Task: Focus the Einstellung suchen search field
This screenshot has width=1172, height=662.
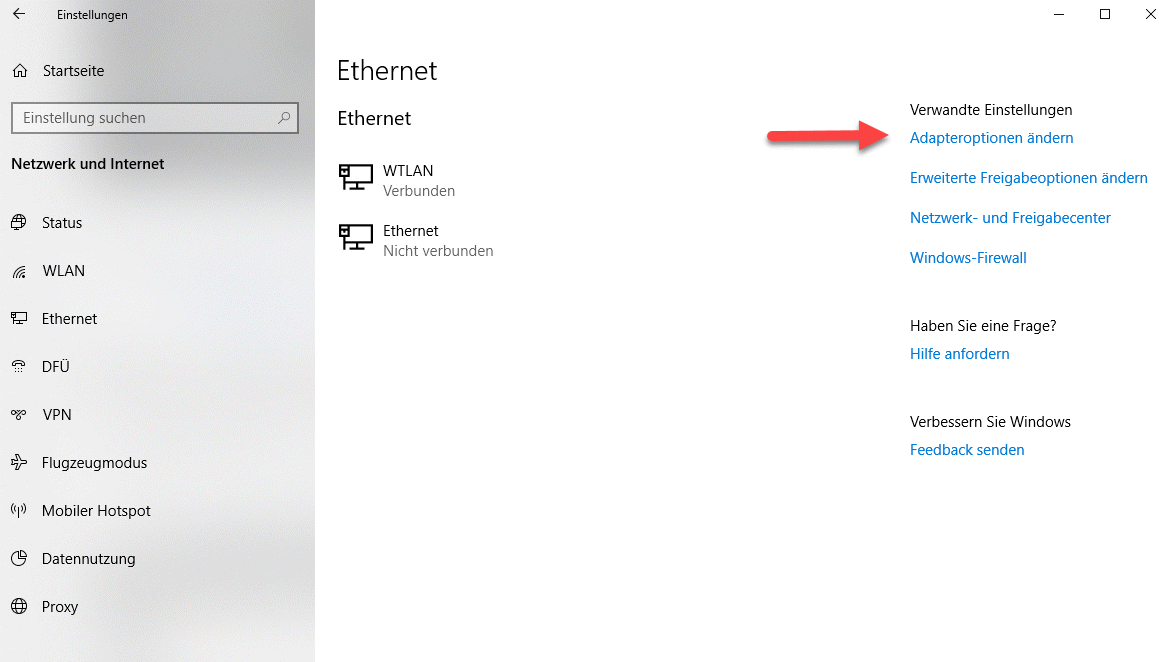Action: point(145,118)
